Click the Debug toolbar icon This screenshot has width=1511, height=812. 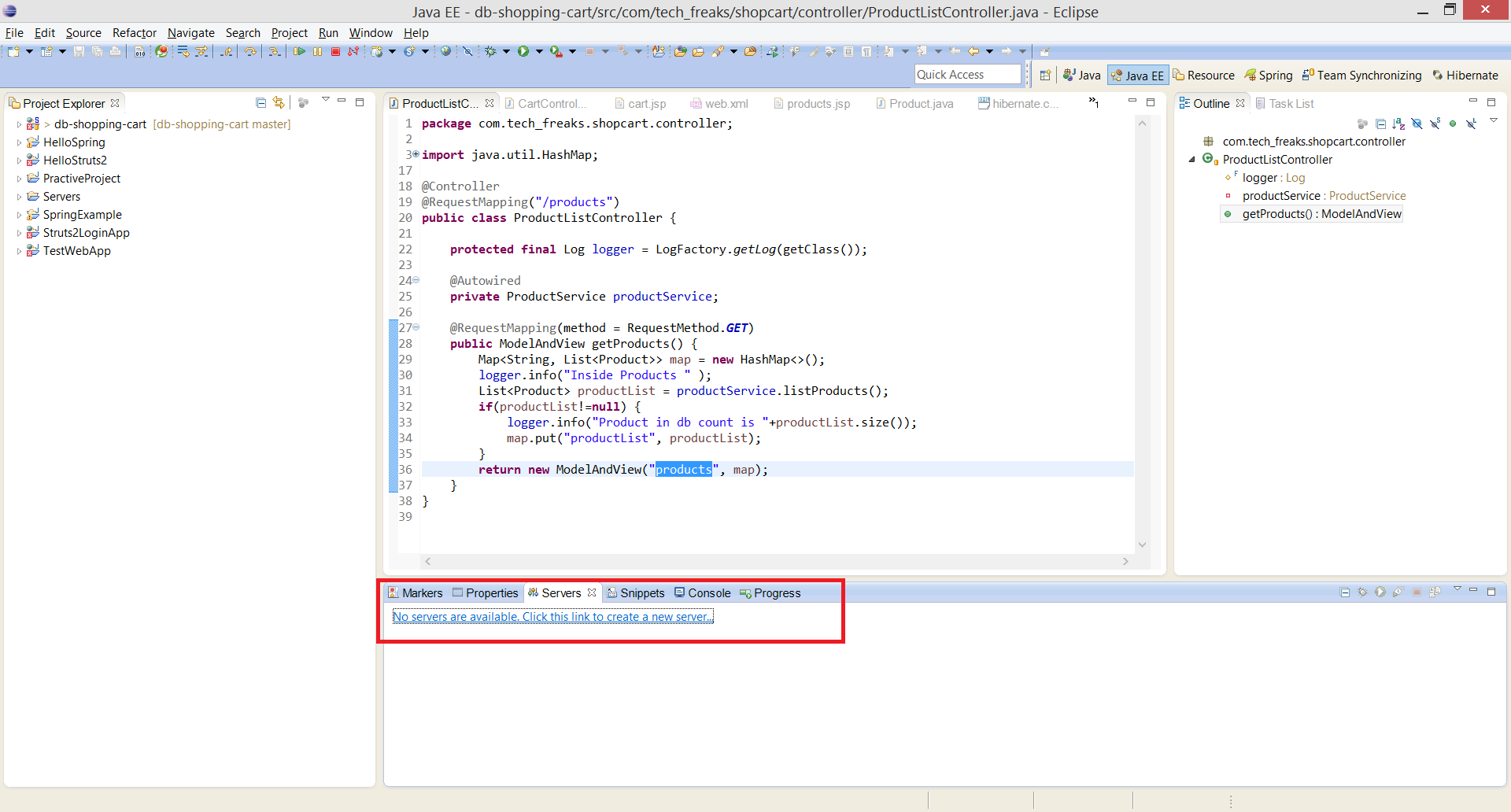492,51
